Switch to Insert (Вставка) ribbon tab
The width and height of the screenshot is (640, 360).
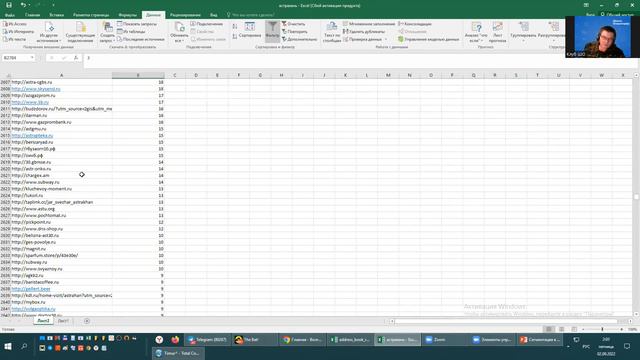[x=56, y=15]
